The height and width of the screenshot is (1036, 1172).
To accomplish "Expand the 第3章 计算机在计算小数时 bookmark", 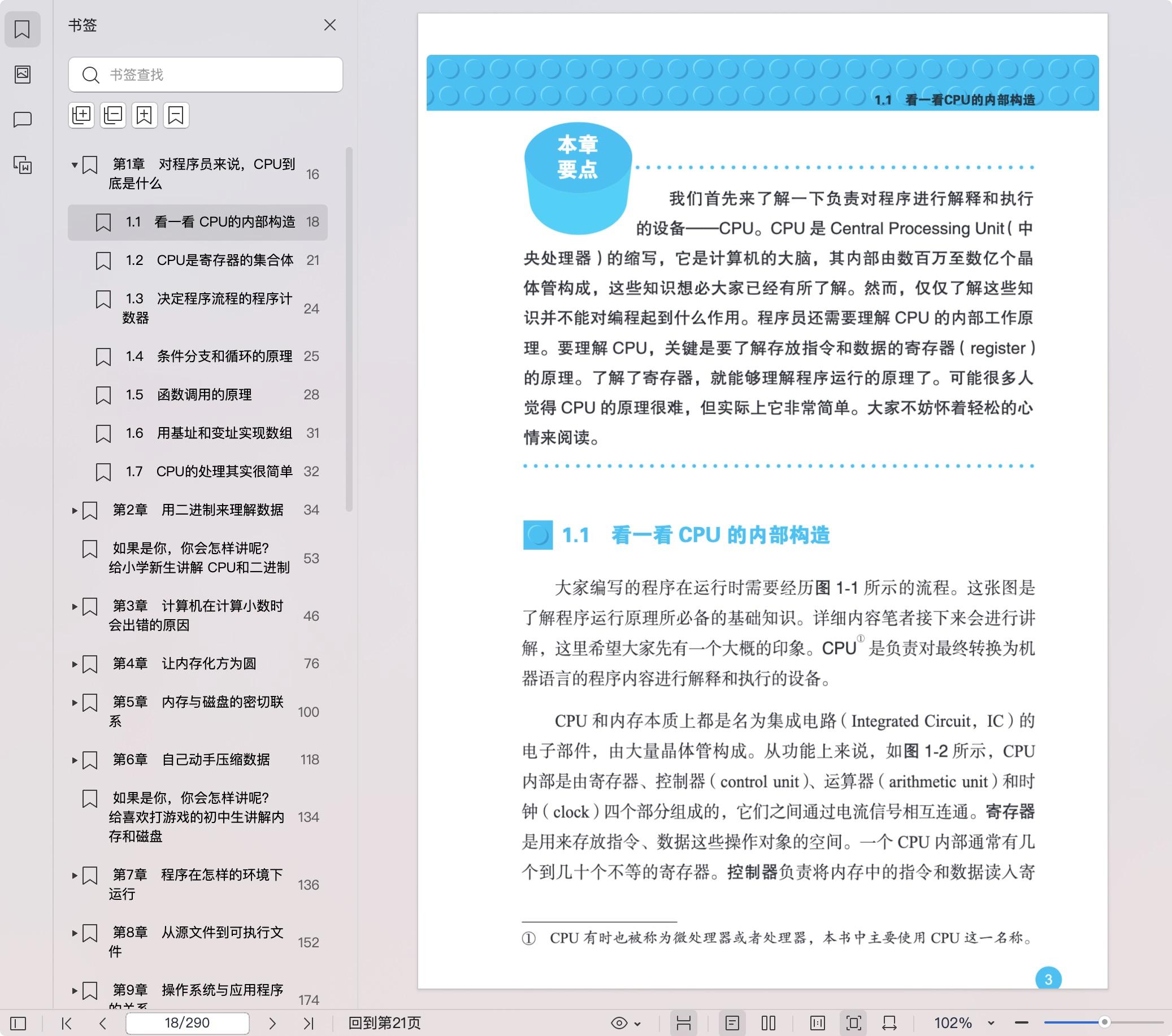I will point(75,607).
